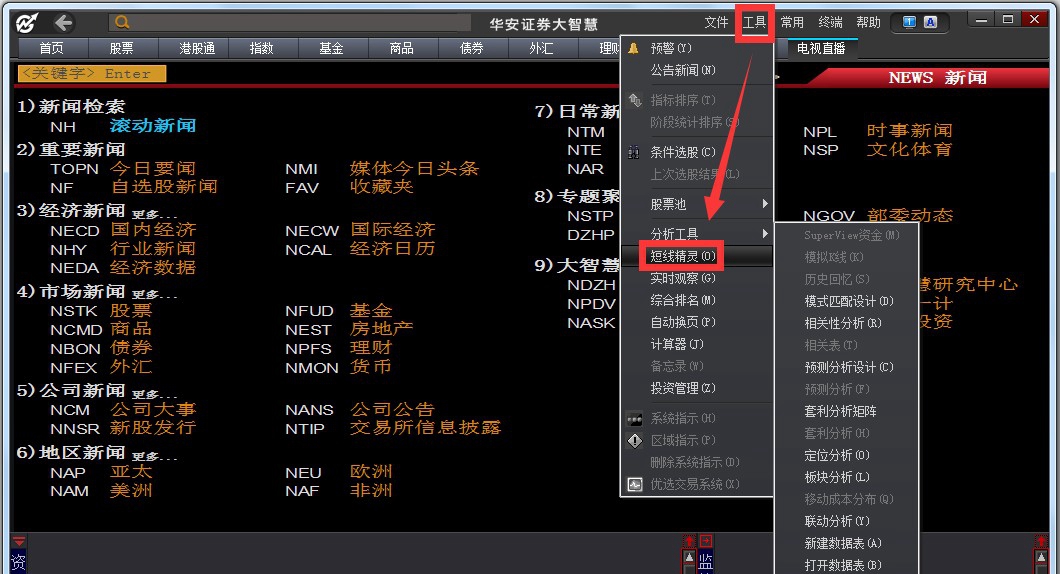
Task: Click the red right-arrow icon above 监
Action: click(x=706, y=541)
